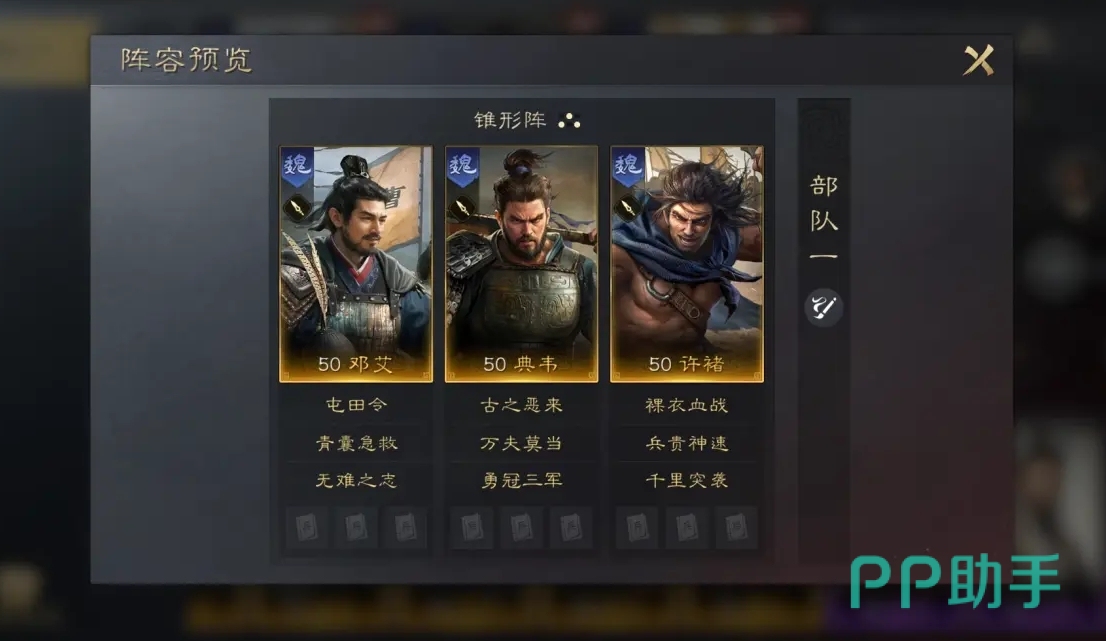Click the 魏 faction badge on 邓艾
The width and height of the screenshot is (1106, 641).
pos(296,166)
